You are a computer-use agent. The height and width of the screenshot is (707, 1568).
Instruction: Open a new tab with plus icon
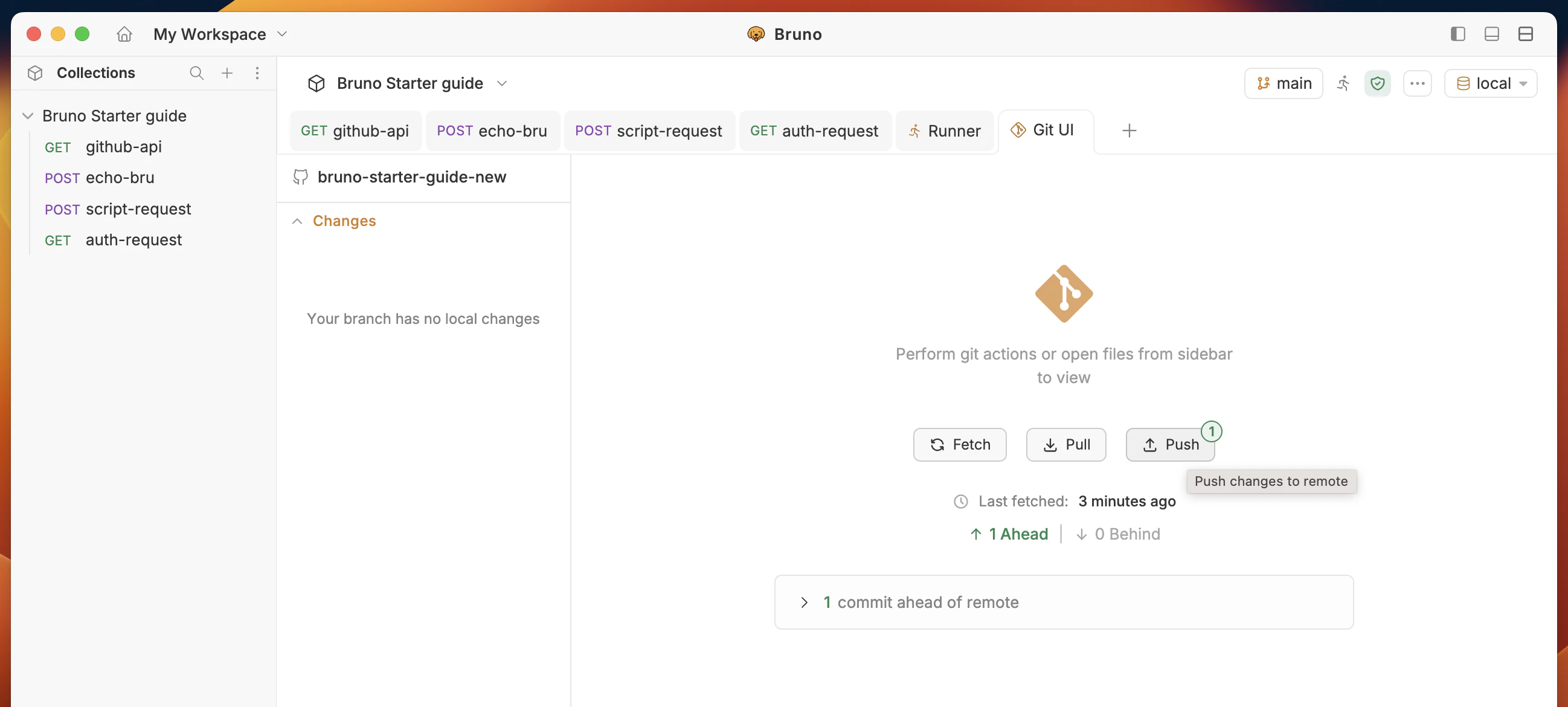click(x=1129, y=131)
